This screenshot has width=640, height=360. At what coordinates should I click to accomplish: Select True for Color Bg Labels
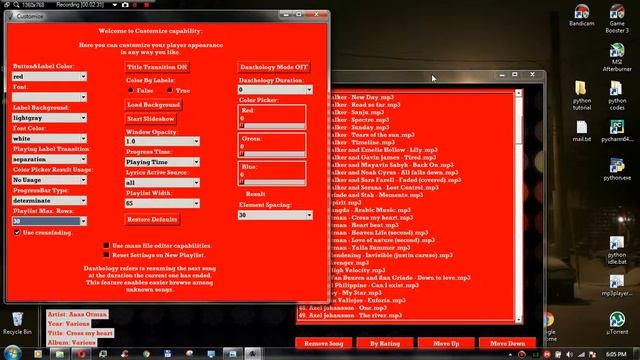tap(170, 90)
